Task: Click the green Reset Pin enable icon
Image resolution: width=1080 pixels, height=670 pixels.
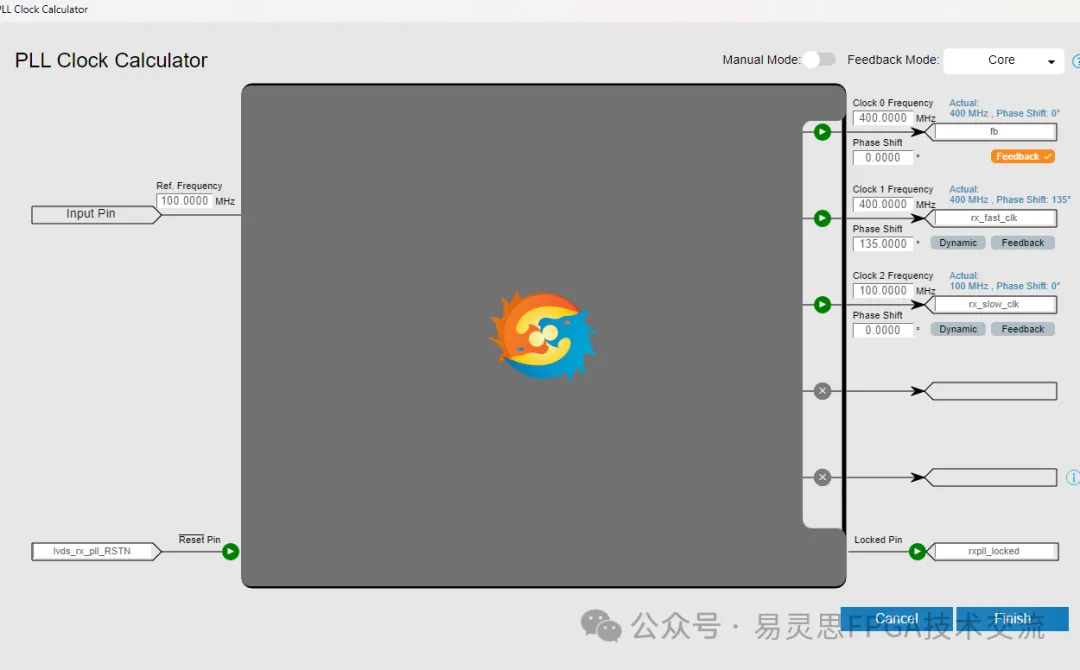Action: pyautogui.click(x=230, y=551)
